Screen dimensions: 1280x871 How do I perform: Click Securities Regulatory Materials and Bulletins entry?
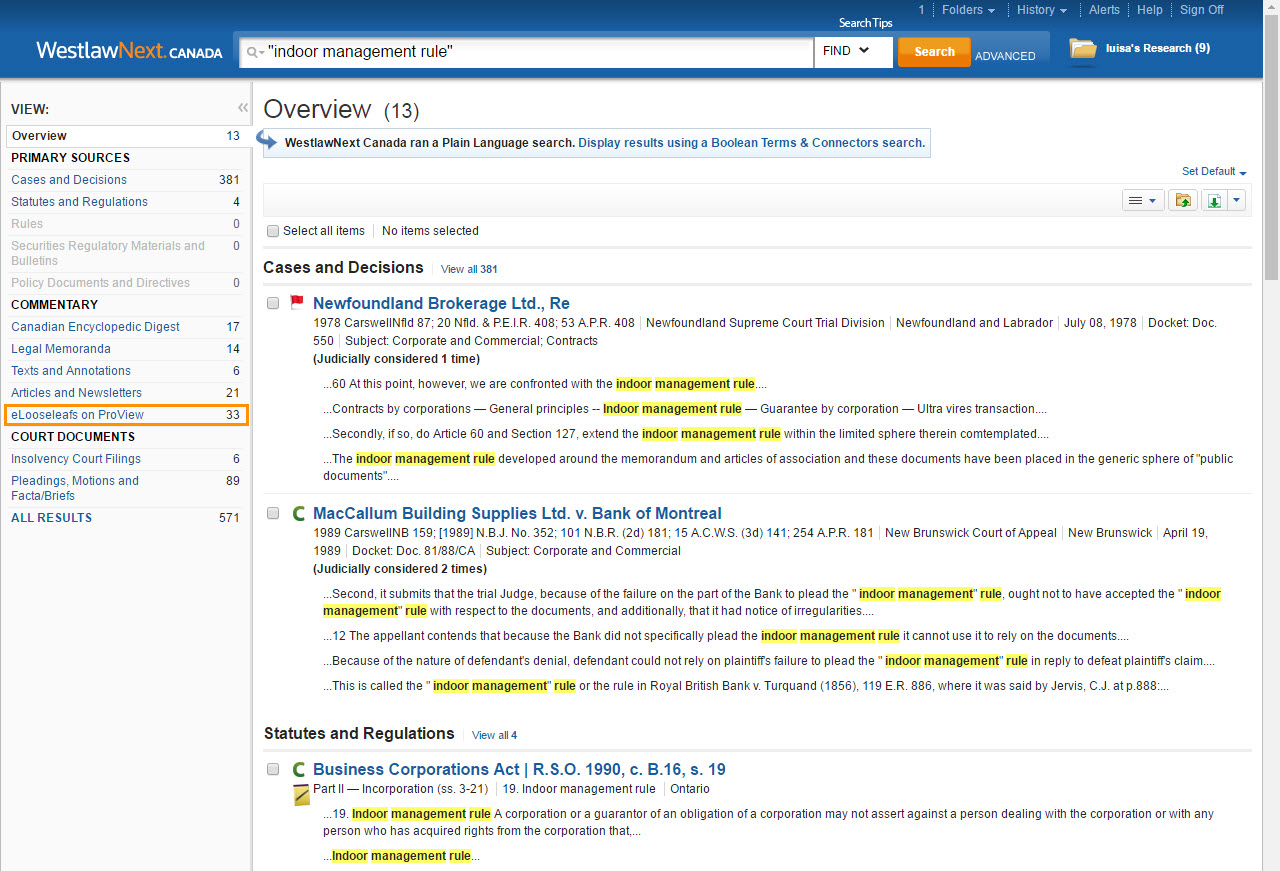pos(108,253)
